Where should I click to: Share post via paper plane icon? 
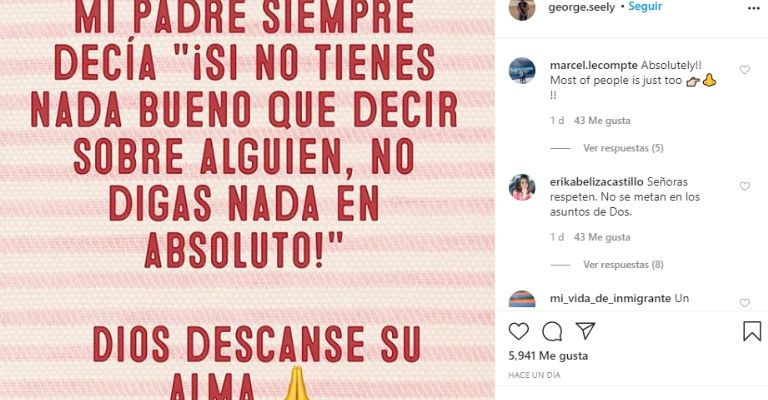[585, 331]
